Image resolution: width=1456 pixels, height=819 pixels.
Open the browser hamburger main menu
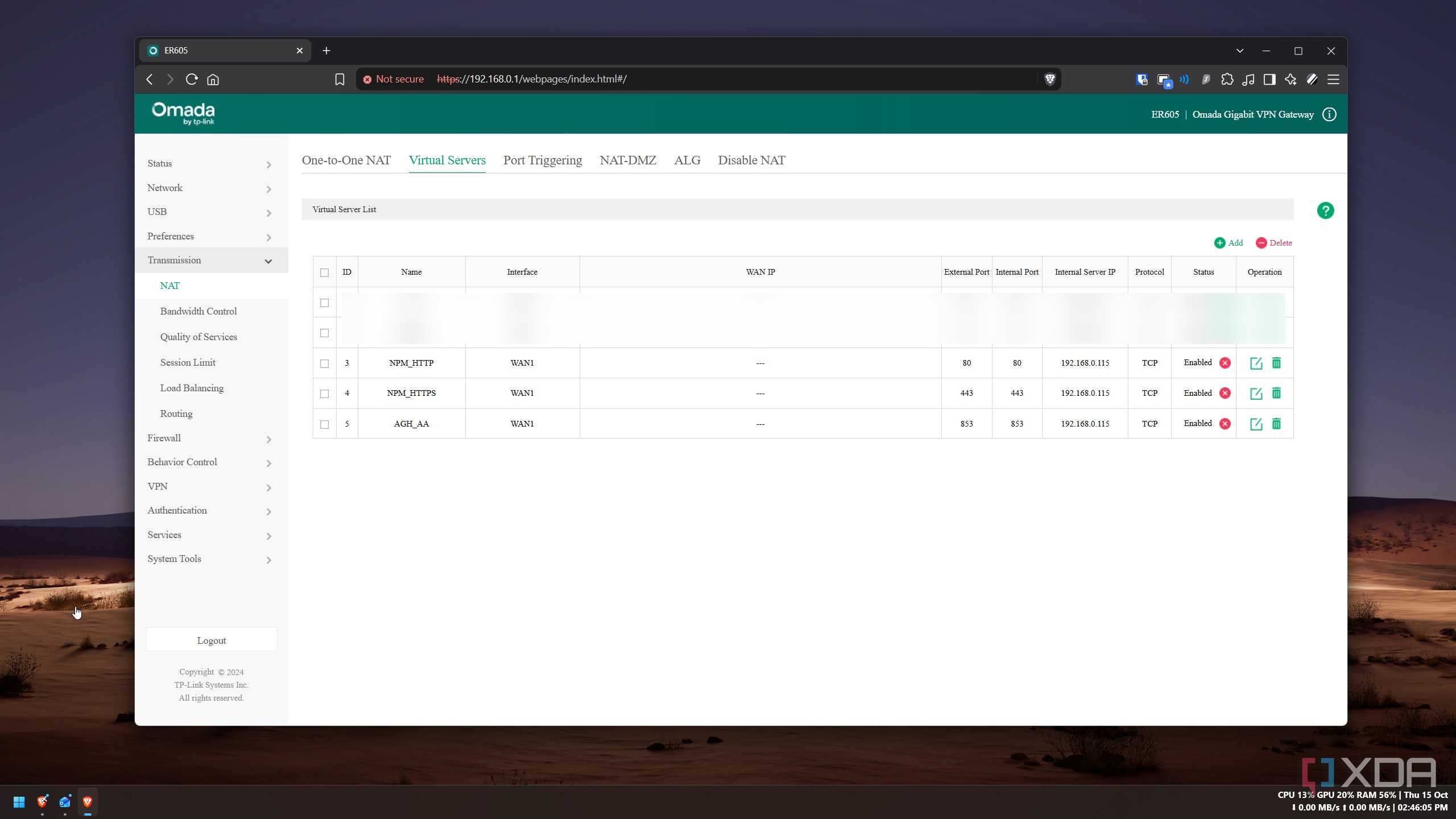coord(1333,79)
